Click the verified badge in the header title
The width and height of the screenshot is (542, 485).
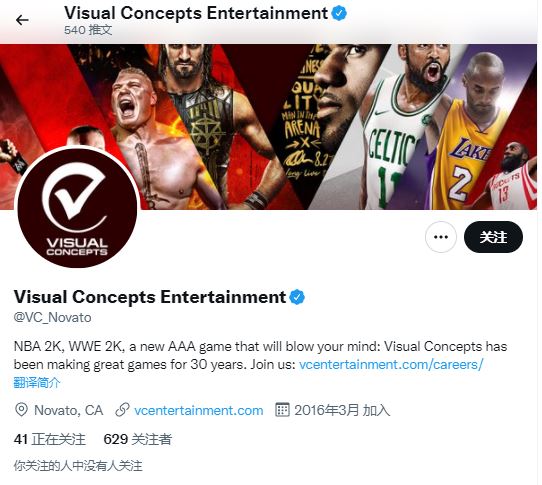click(x=339, y=13)
